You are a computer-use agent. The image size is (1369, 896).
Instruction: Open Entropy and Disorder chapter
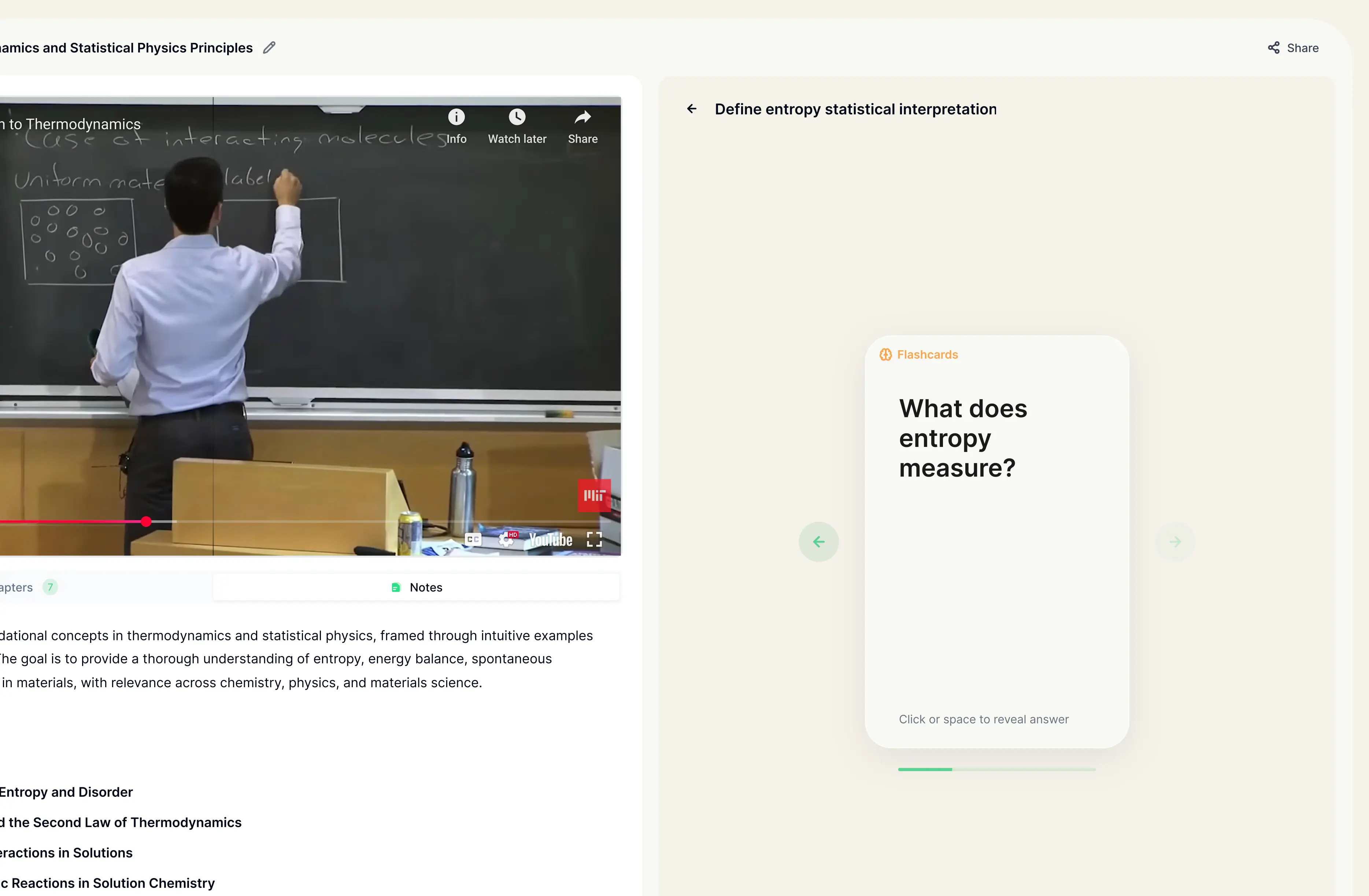(x=66, y=792)
